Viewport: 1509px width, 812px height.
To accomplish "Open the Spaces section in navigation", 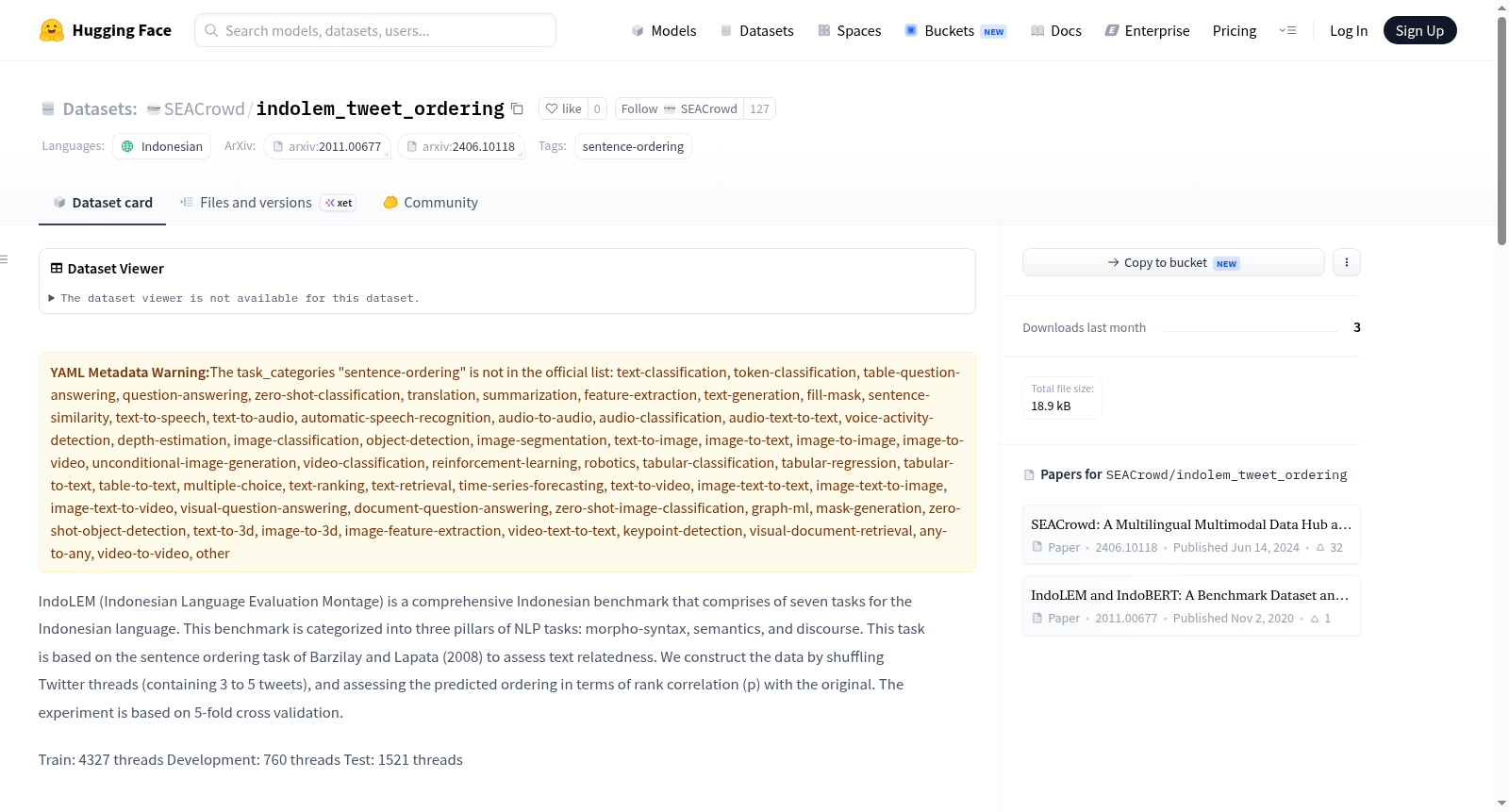I will pyautogui.click(x=850, y=30).
